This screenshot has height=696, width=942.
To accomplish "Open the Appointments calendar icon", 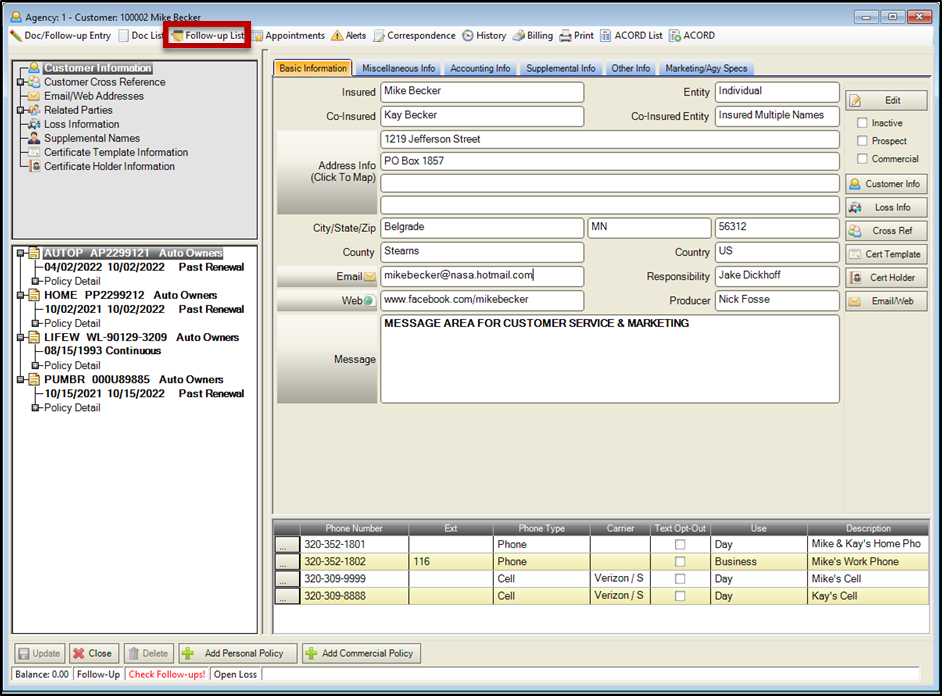I will (x=258, y=36).
